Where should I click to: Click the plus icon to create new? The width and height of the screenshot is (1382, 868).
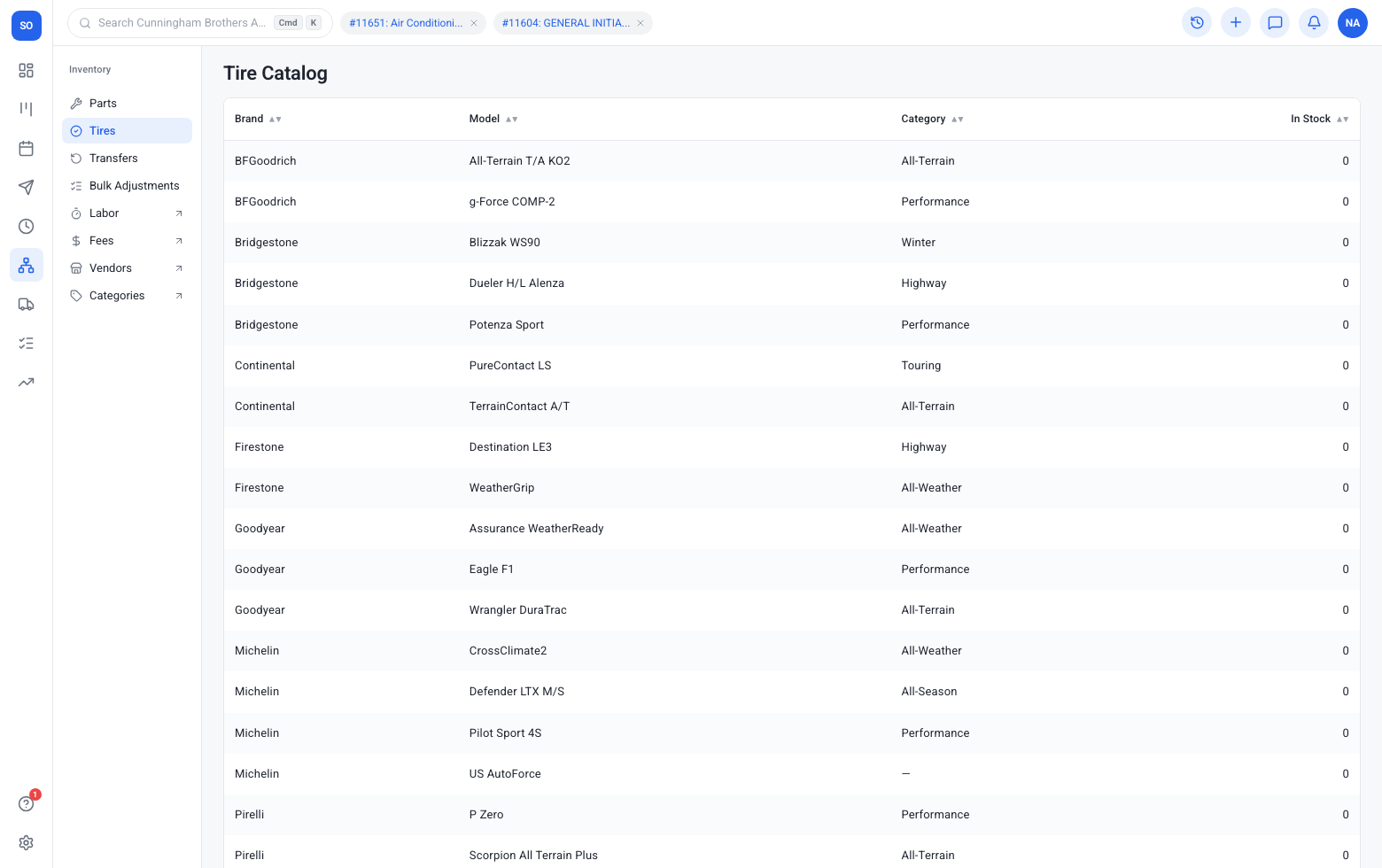point(1236,22)
